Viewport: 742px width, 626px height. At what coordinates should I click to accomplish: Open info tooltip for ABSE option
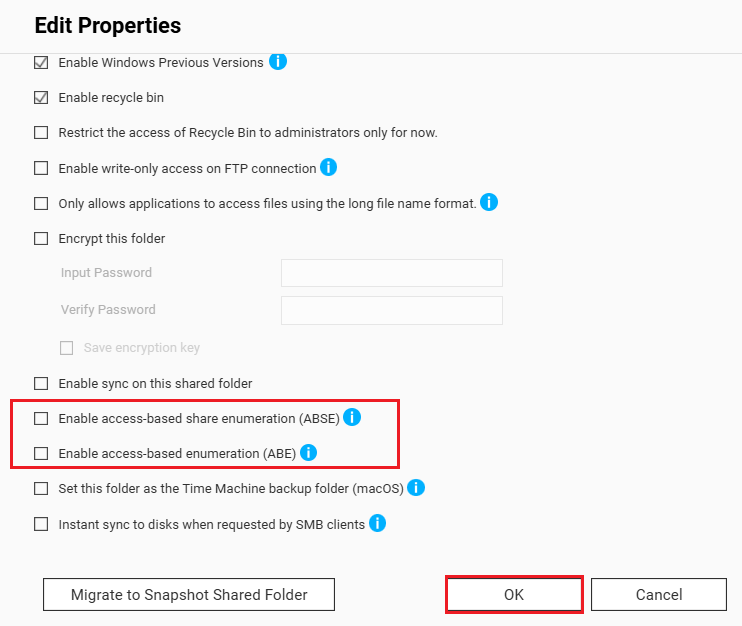[352, 417]
